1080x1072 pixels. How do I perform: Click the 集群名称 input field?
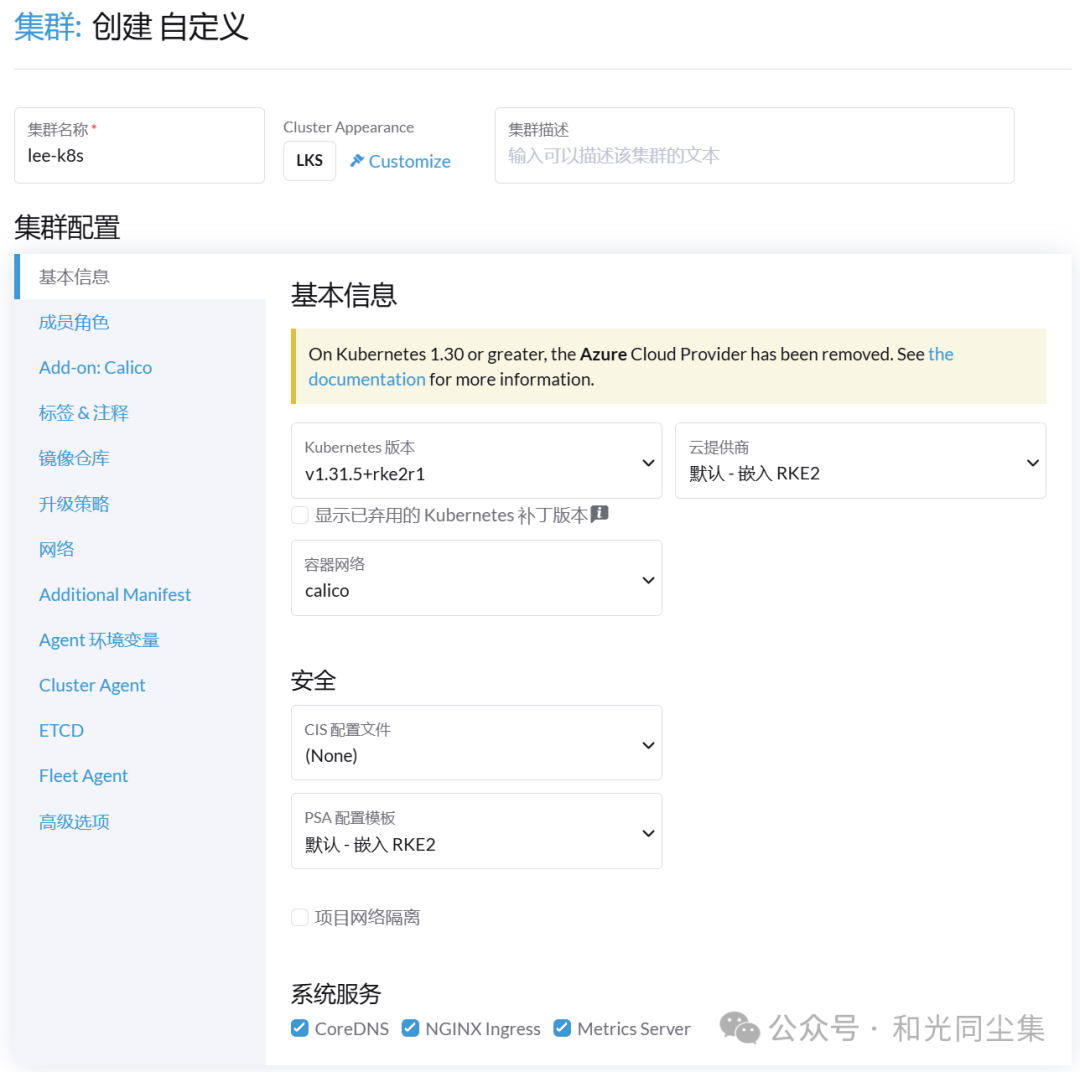(x=140, y=145)
